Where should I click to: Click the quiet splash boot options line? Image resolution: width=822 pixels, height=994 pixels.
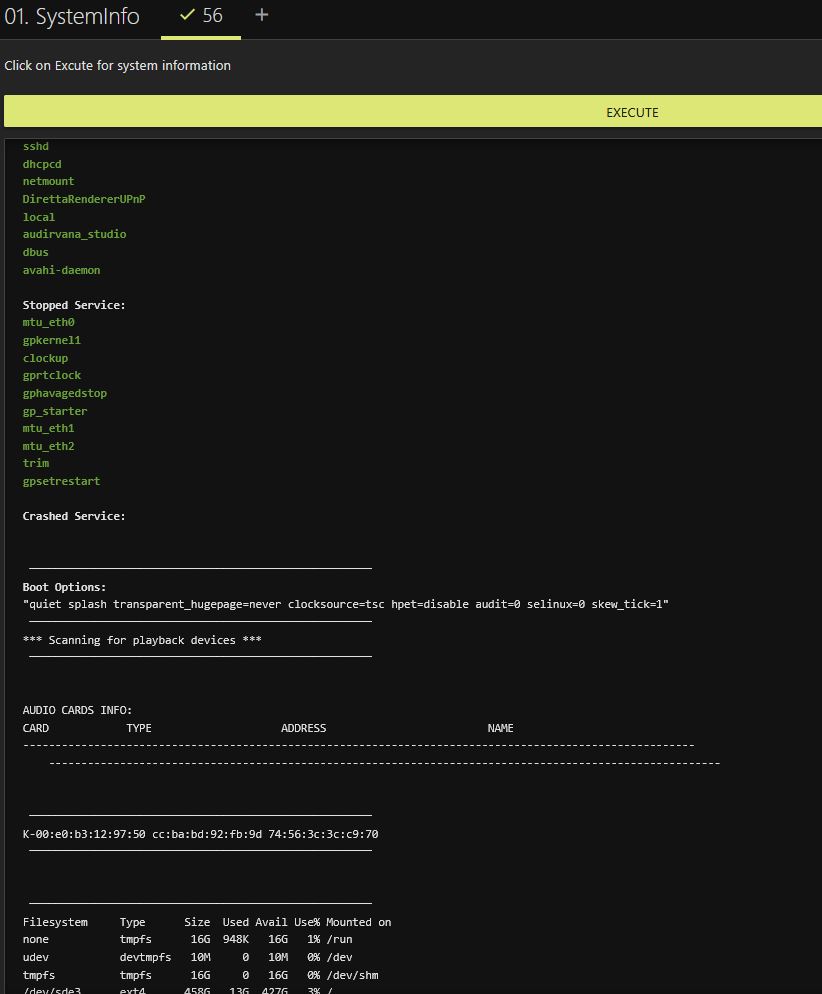point(346,604)
